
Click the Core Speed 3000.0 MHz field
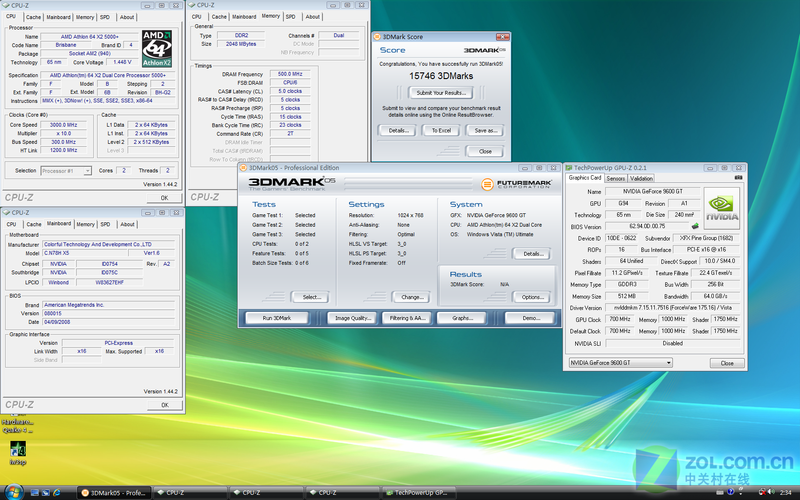coord(63,125)
